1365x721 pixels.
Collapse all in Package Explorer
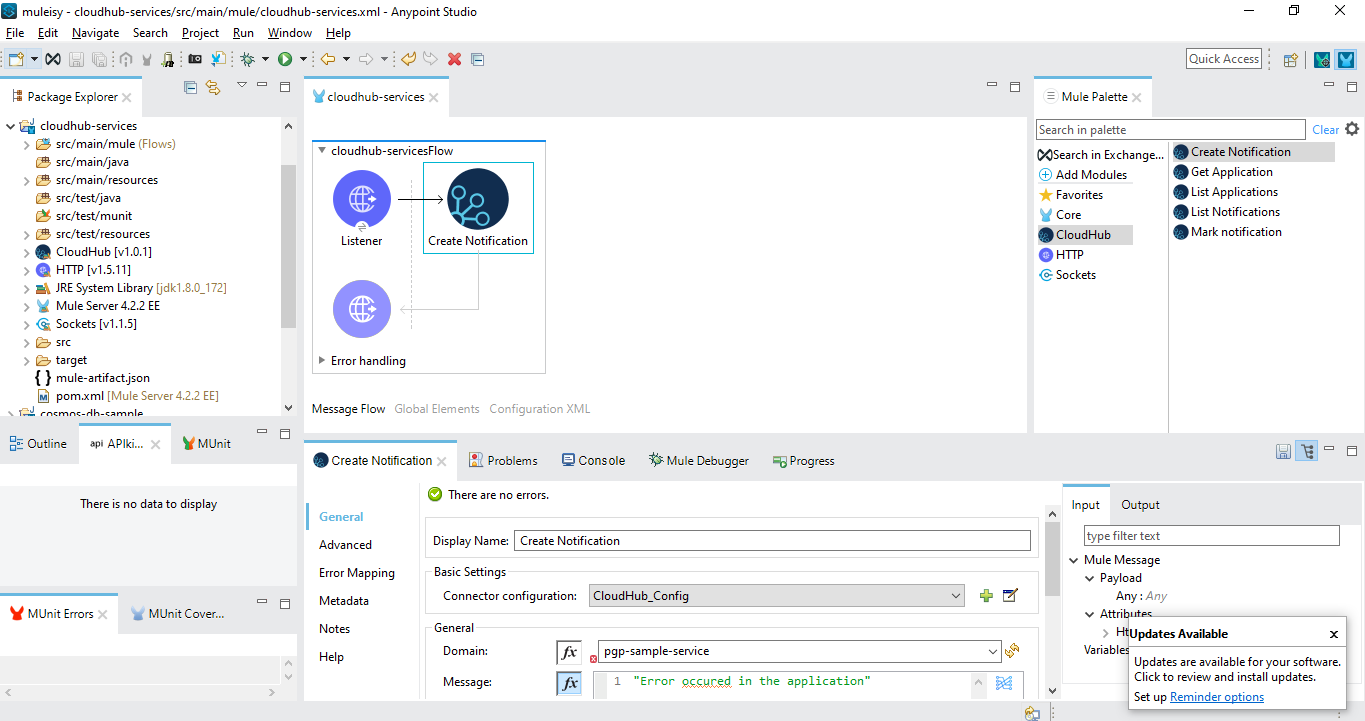pos(191,88)
